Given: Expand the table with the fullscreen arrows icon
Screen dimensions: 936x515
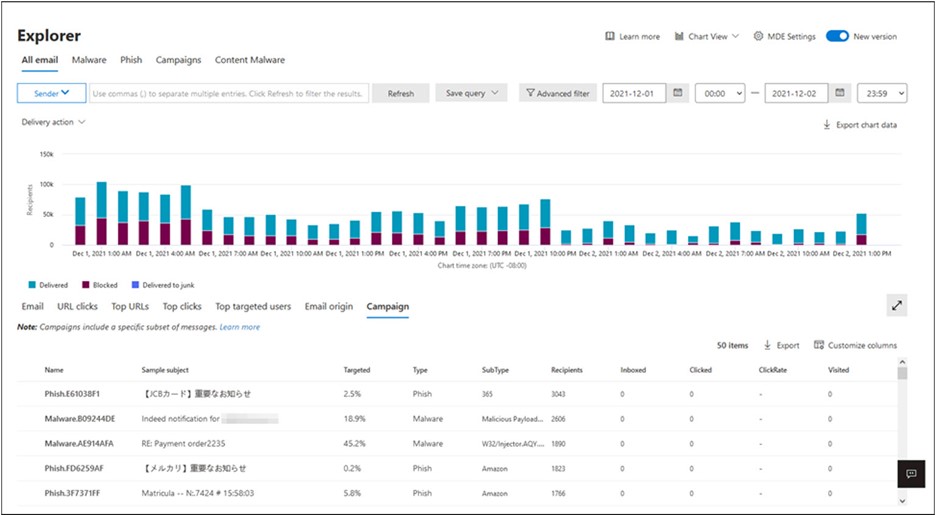Looking at the screenshot, I should tap(896, 306).
